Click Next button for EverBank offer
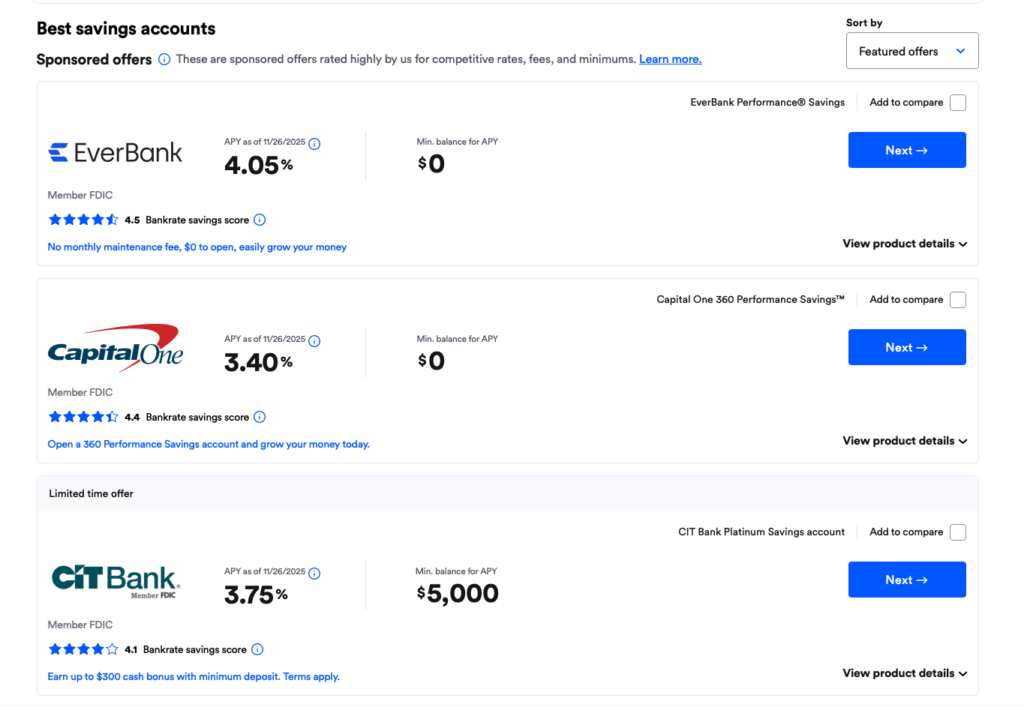This screenshot has width=1024, height=707. (906, 150)
